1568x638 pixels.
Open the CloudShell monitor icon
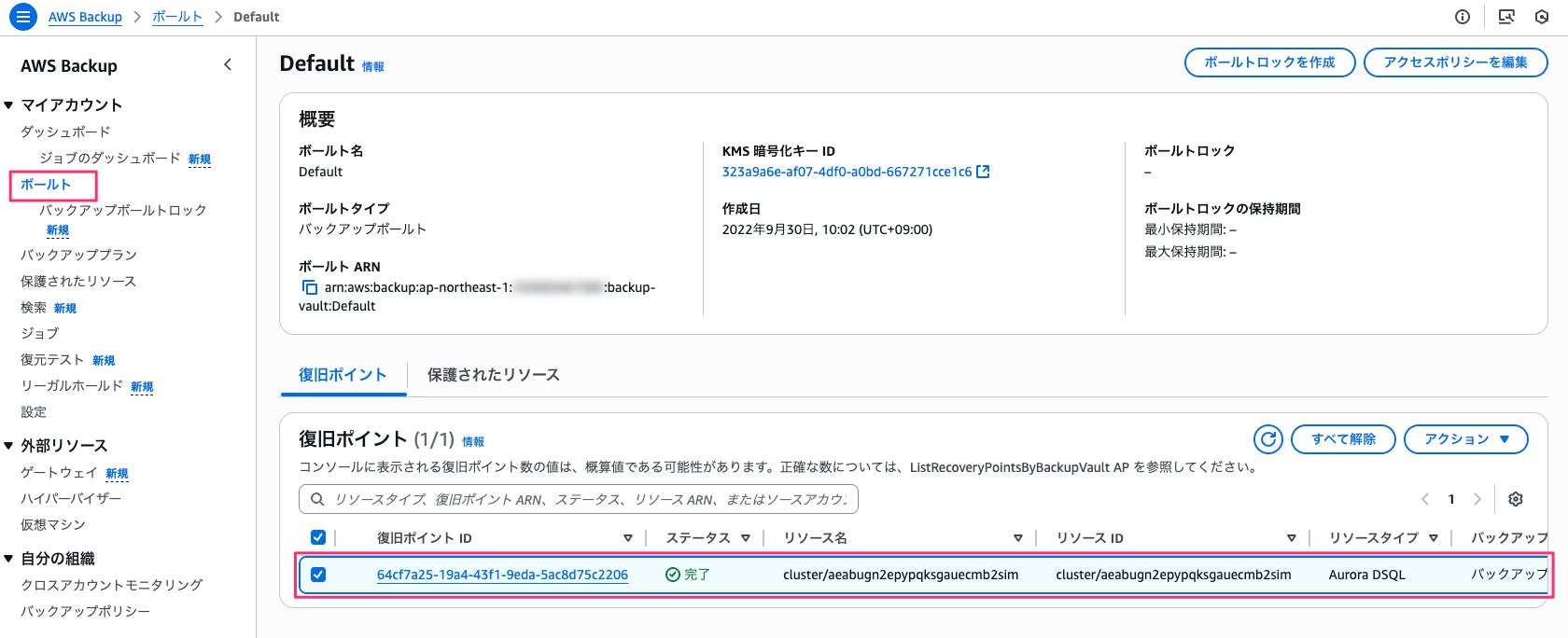point(1506,17)
